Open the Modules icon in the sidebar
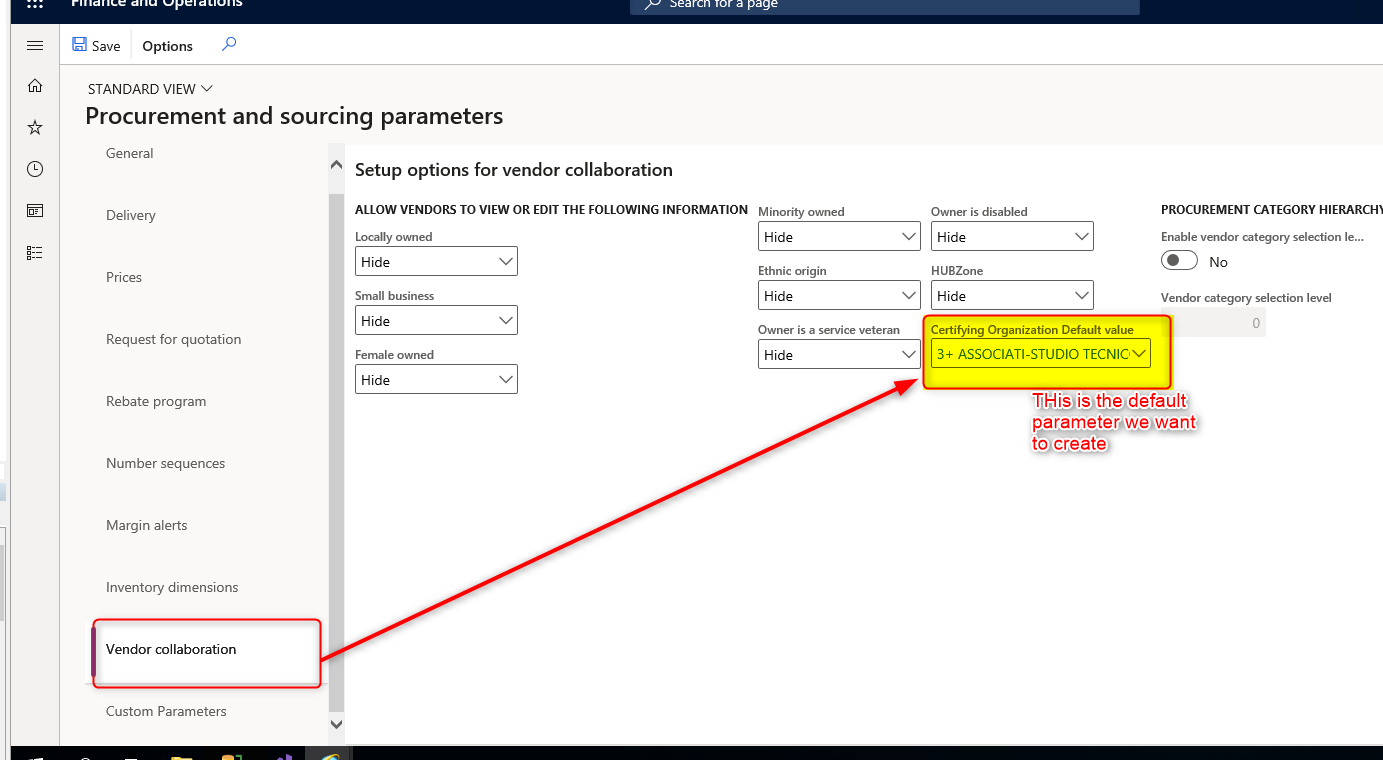Screen dimensions: 1383x760 coord(34,252)
